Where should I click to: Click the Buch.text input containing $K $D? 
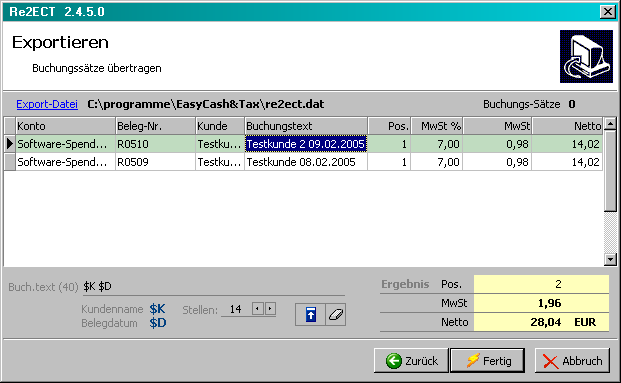click(x=213, y=286)
